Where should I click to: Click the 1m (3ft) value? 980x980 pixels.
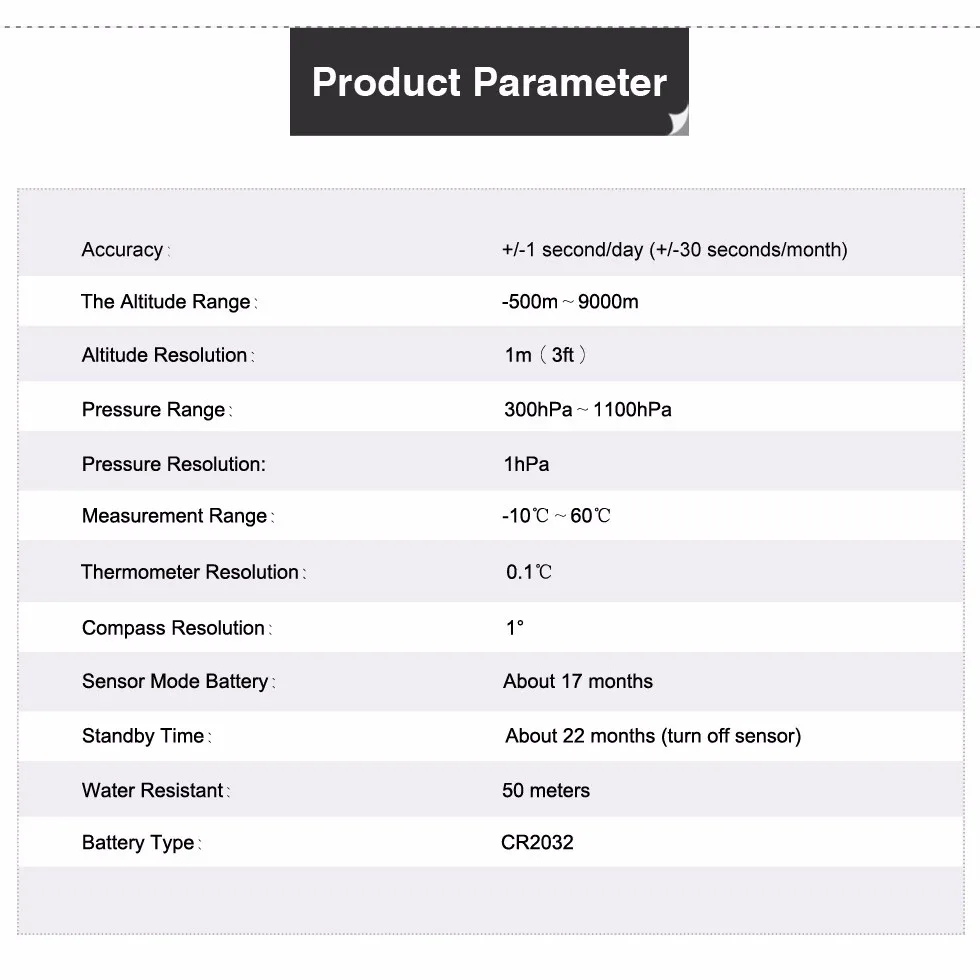(545, 355)
